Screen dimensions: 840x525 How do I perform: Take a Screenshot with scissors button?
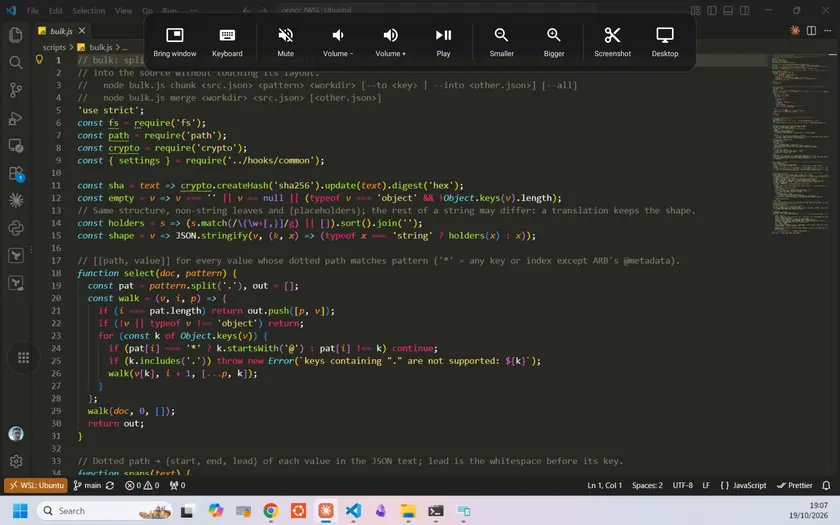612,42
